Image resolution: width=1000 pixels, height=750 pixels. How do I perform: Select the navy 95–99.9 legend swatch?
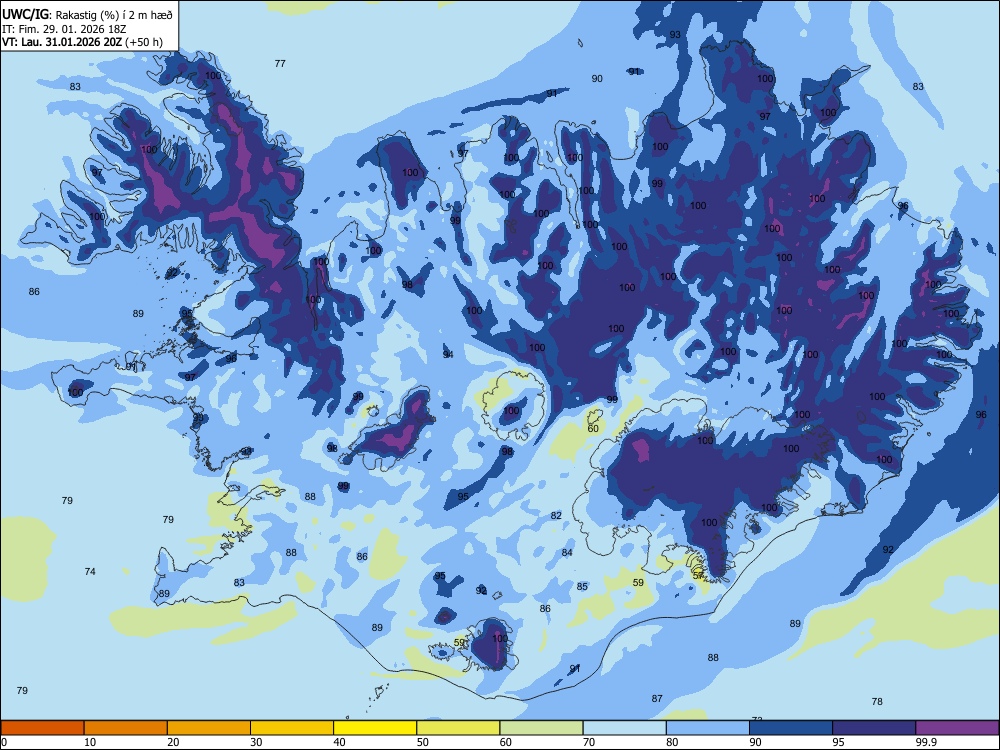coord(874,728)
